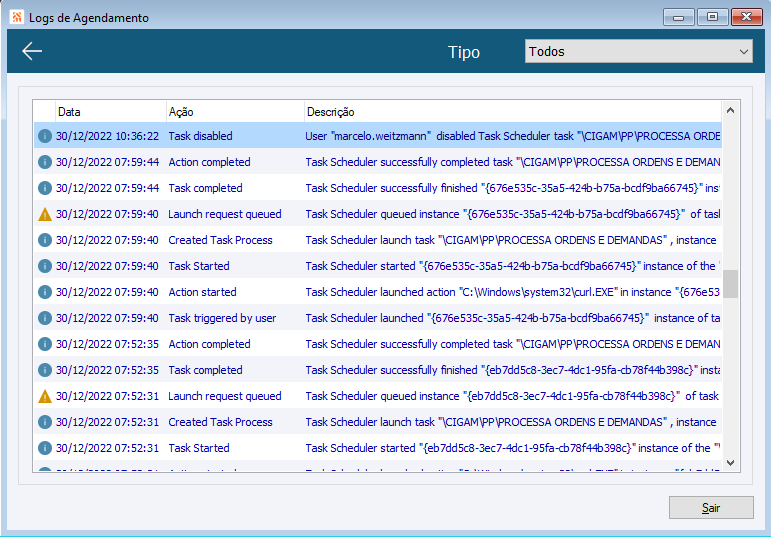Viewport: 771px width, 537px height.
Task: Click the info icon on the 07:52:35 Action completed row
Action: (x=45, y=344)
